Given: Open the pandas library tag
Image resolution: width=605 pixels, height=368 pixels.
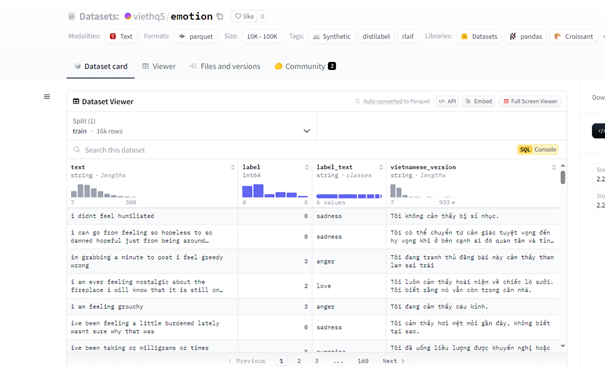Looking at the screenshot, I should tap(526, 36).
